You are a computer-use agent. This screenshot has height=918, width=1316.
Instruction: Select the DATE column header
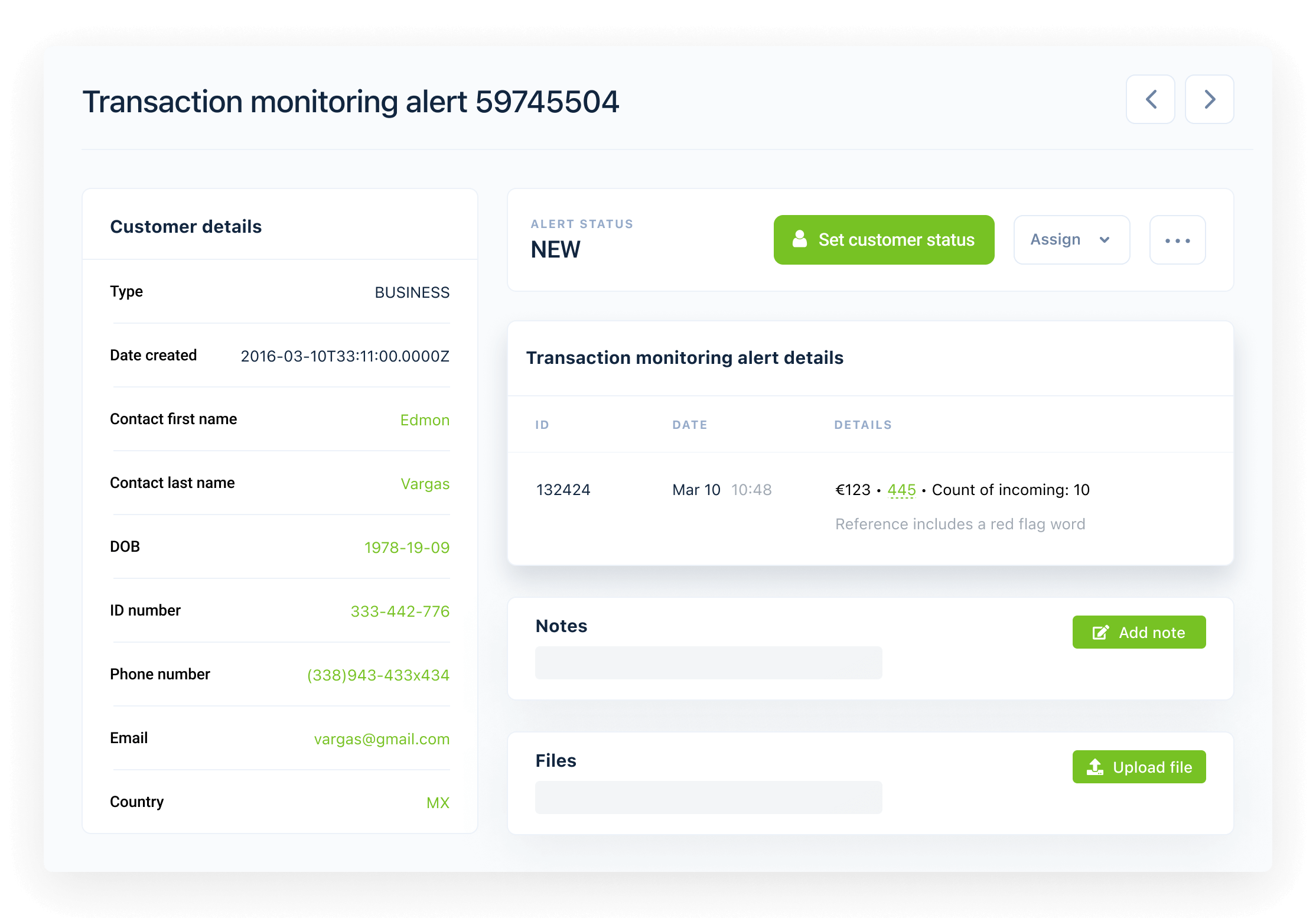(689, 424)
